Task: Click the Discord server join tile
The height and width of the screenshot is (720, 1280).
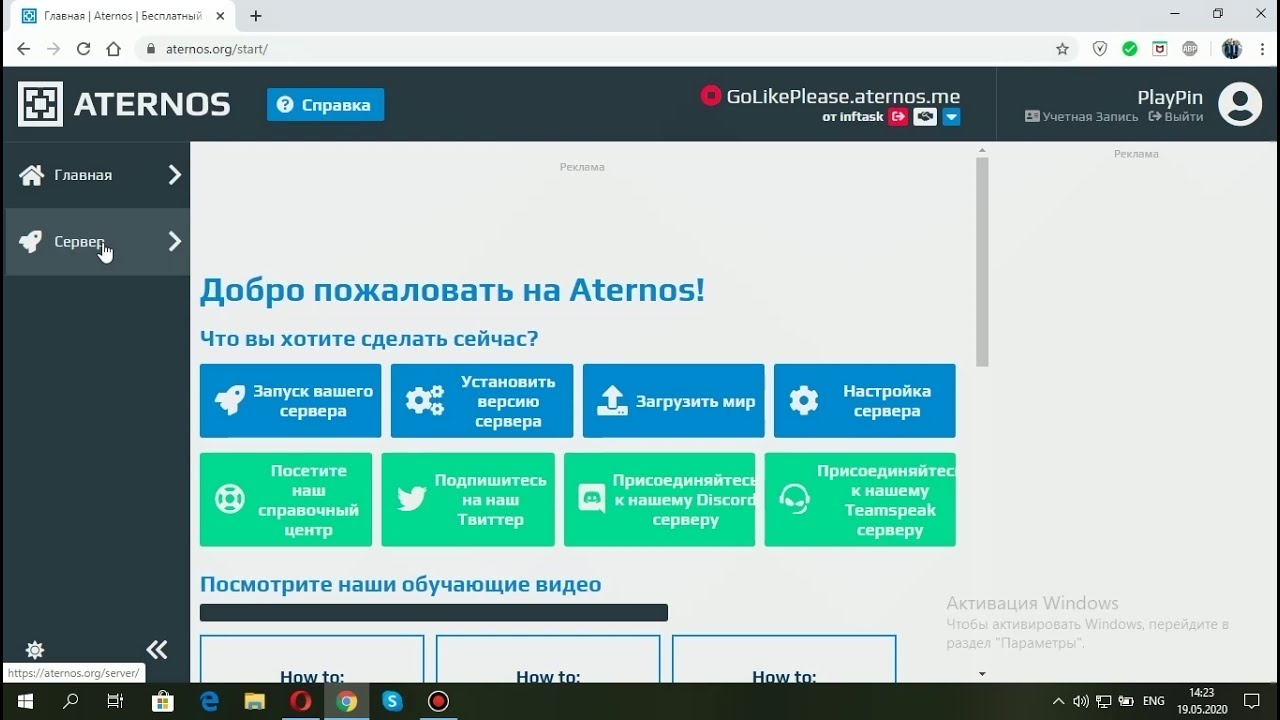Action: (x=659, y=500)
